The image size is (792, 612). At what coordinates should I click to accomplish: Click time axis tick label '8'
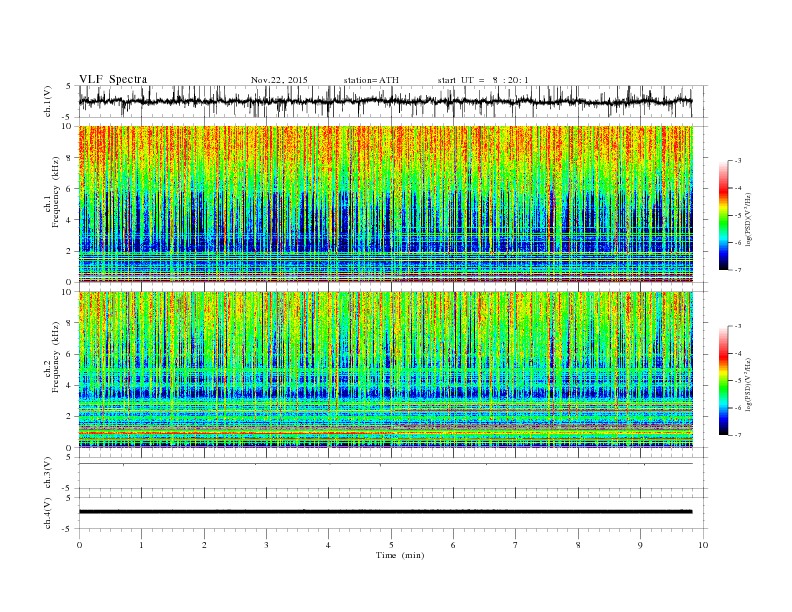pyautogui.click(x=578, y=545)
